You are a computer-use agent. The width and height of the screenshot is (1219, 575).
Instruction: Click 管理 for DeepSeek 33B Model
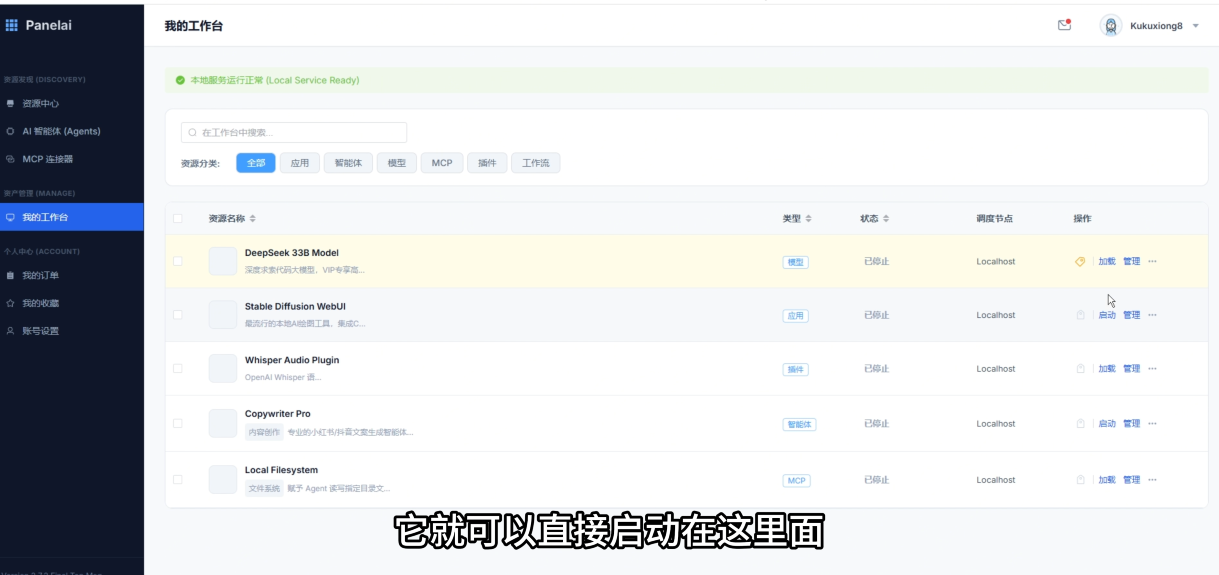click(1131, 261)
